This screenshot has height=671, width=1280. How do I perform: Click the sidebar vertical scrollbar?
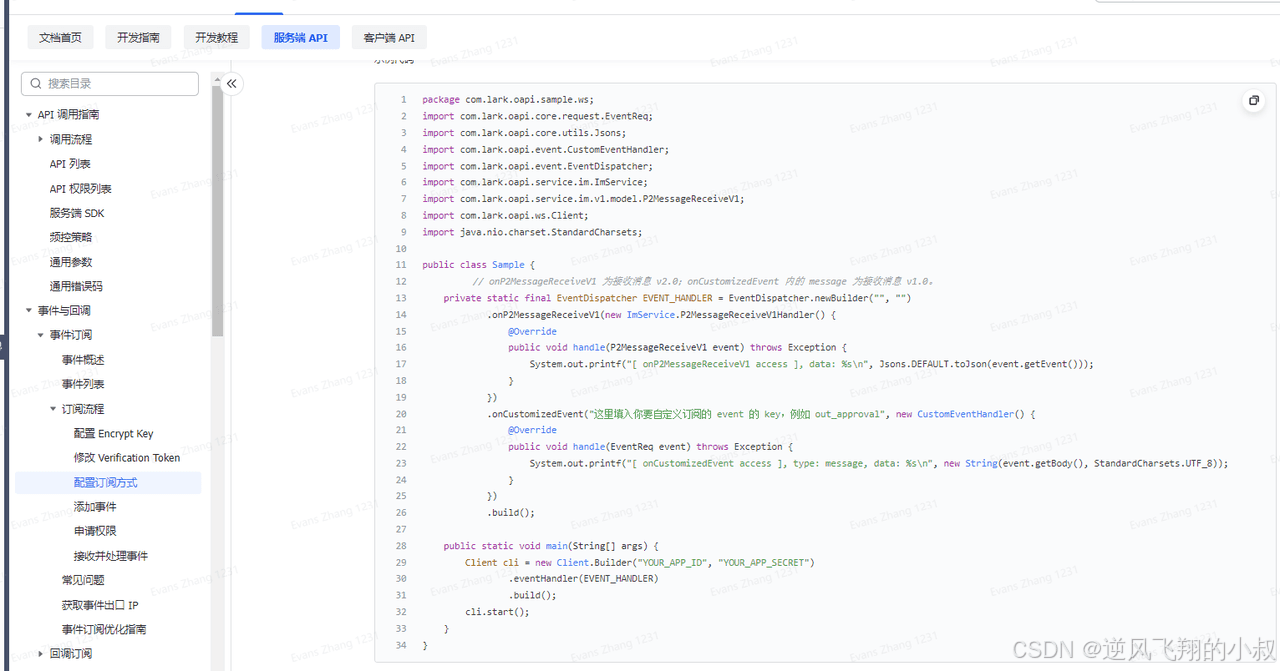pyautogui.click(x=217, y=210)
